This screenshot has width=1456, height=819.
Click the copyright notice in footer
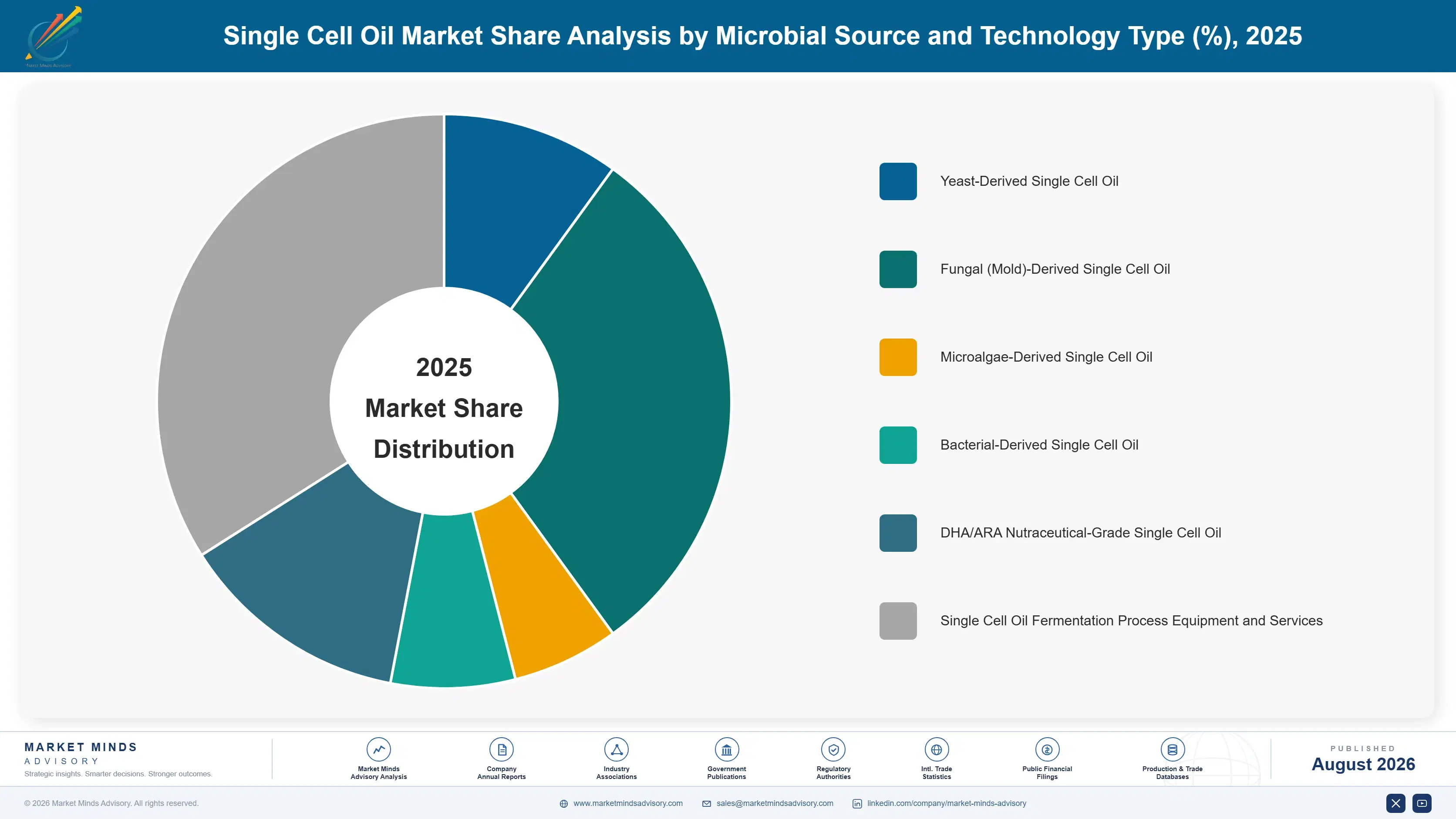111,803
